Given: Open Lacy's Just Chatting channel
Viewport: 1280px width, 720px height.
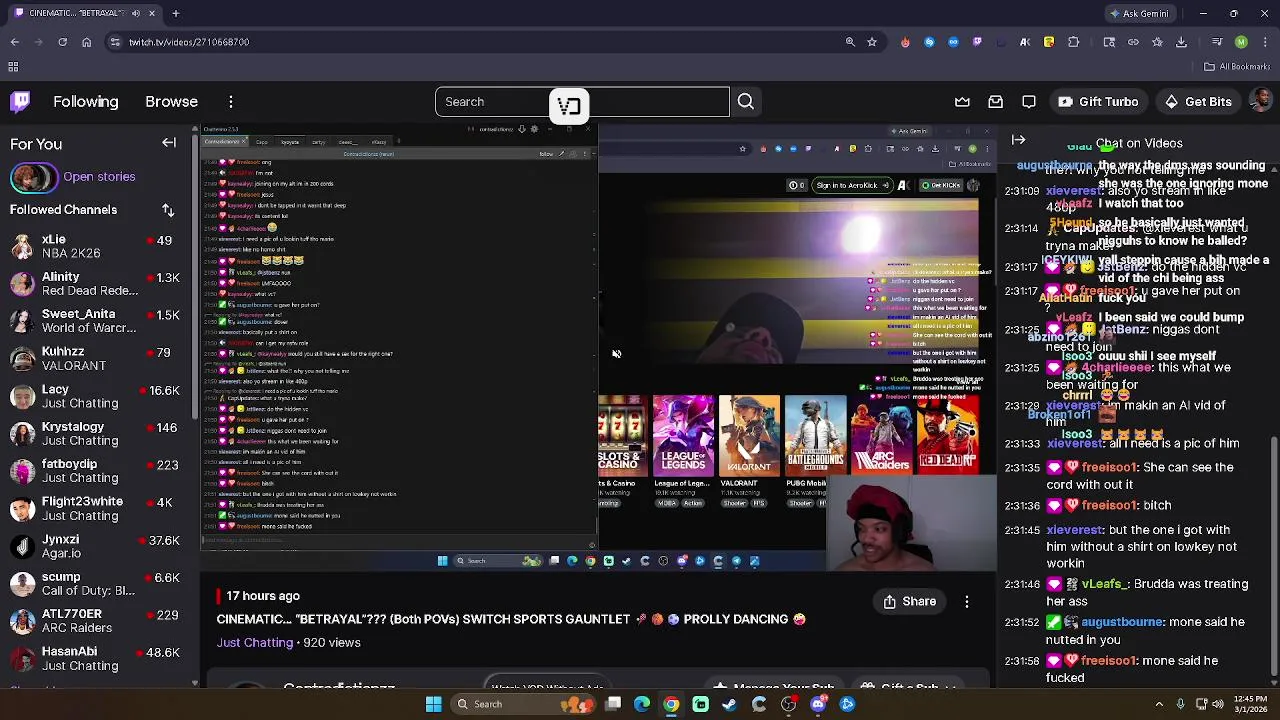Looking at the screenshot, I should (97, 396).
